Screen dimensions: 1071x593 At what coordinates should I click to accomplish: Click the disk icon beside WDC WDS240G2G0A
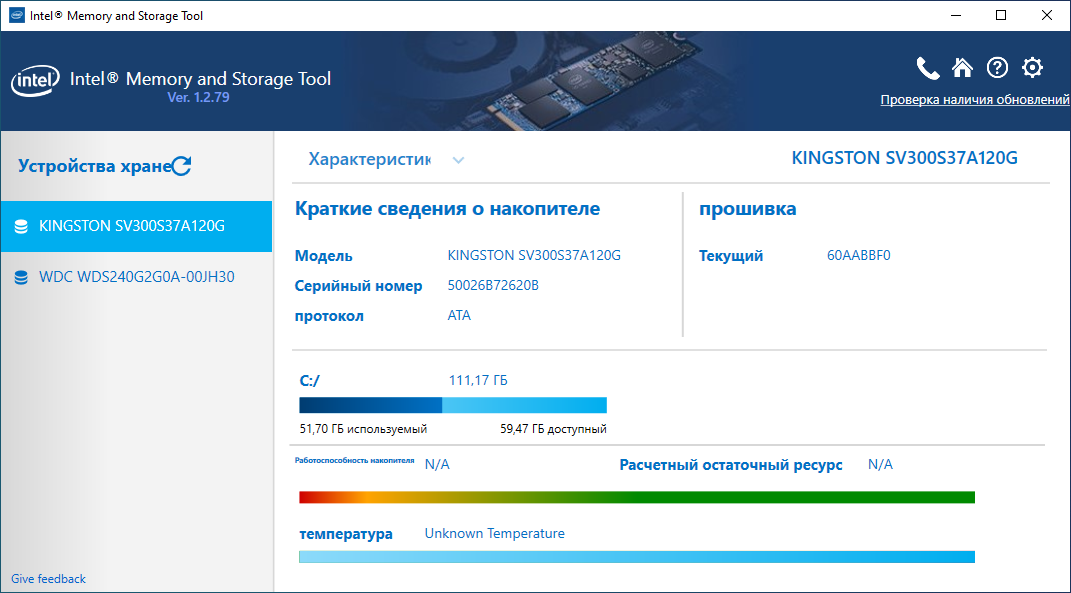pyautogui.click(x=21, y=277)
